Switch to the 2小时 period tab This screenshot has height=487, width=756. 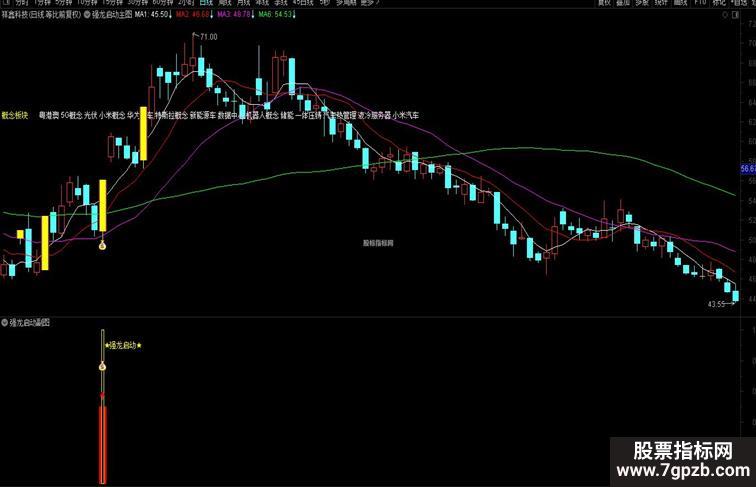pos(186,2)
